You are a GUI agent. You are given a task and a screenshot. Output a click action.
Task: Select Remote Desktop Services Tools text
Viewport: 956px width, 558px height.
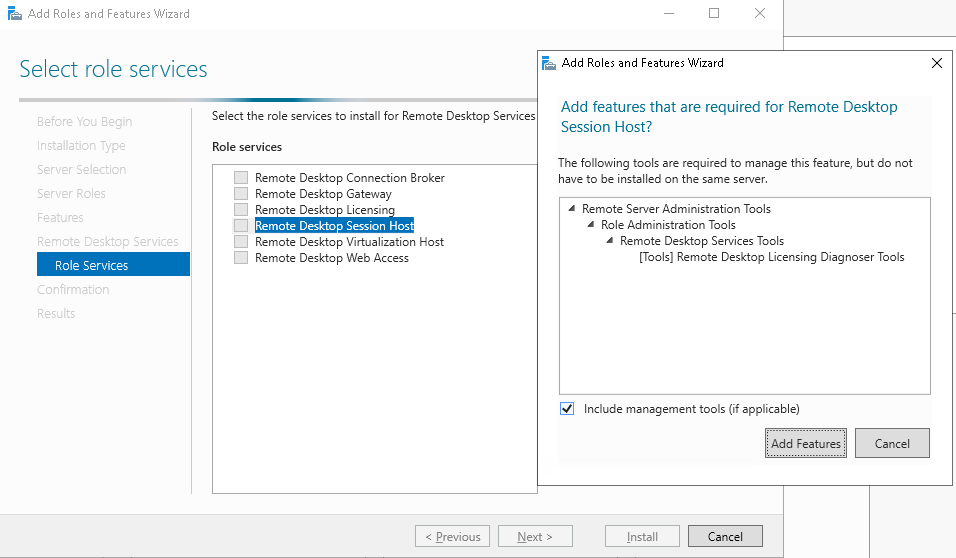[x=702, y=240]
